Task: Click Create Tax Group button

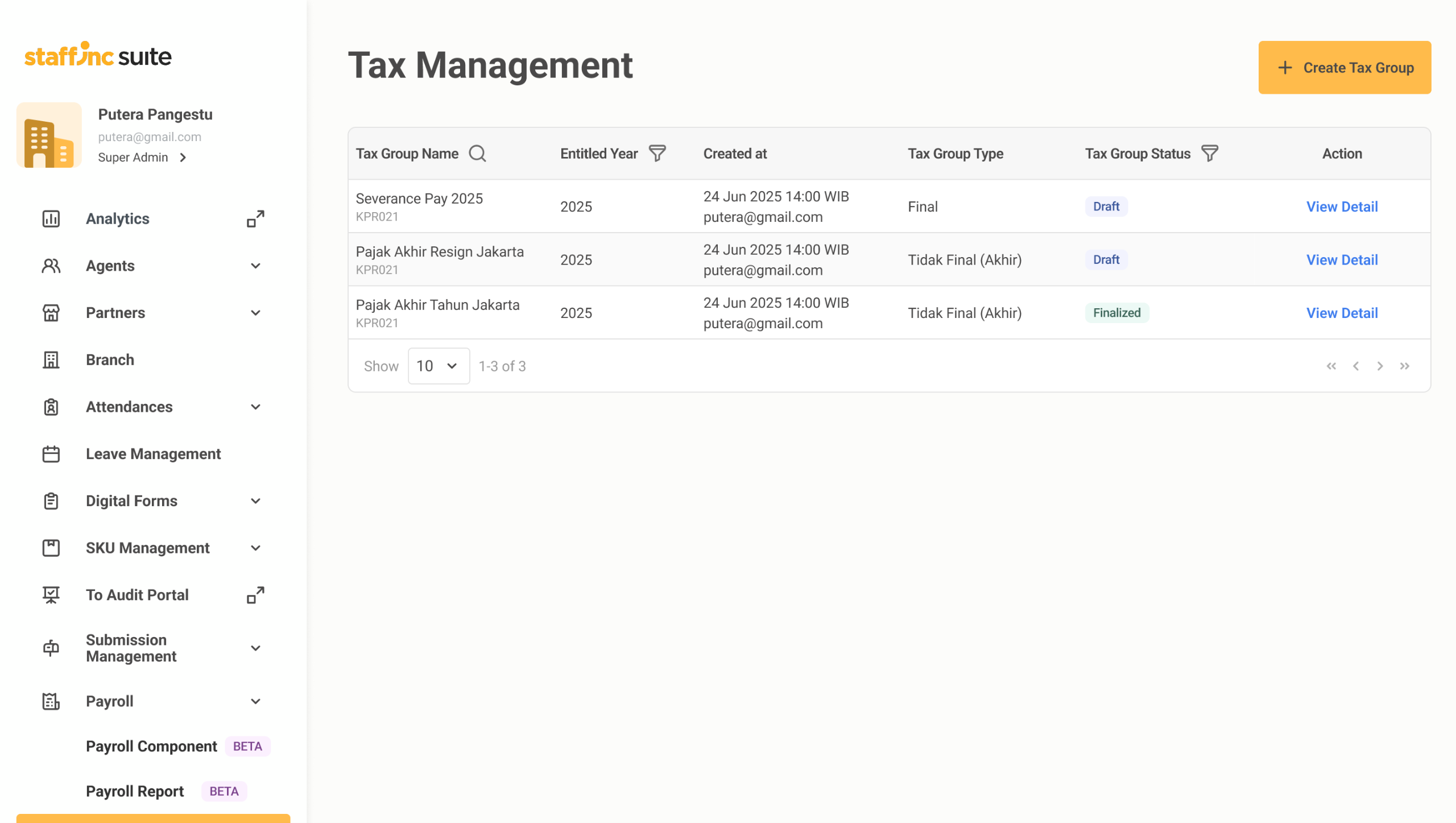Action: click(x=1344, y=68)
